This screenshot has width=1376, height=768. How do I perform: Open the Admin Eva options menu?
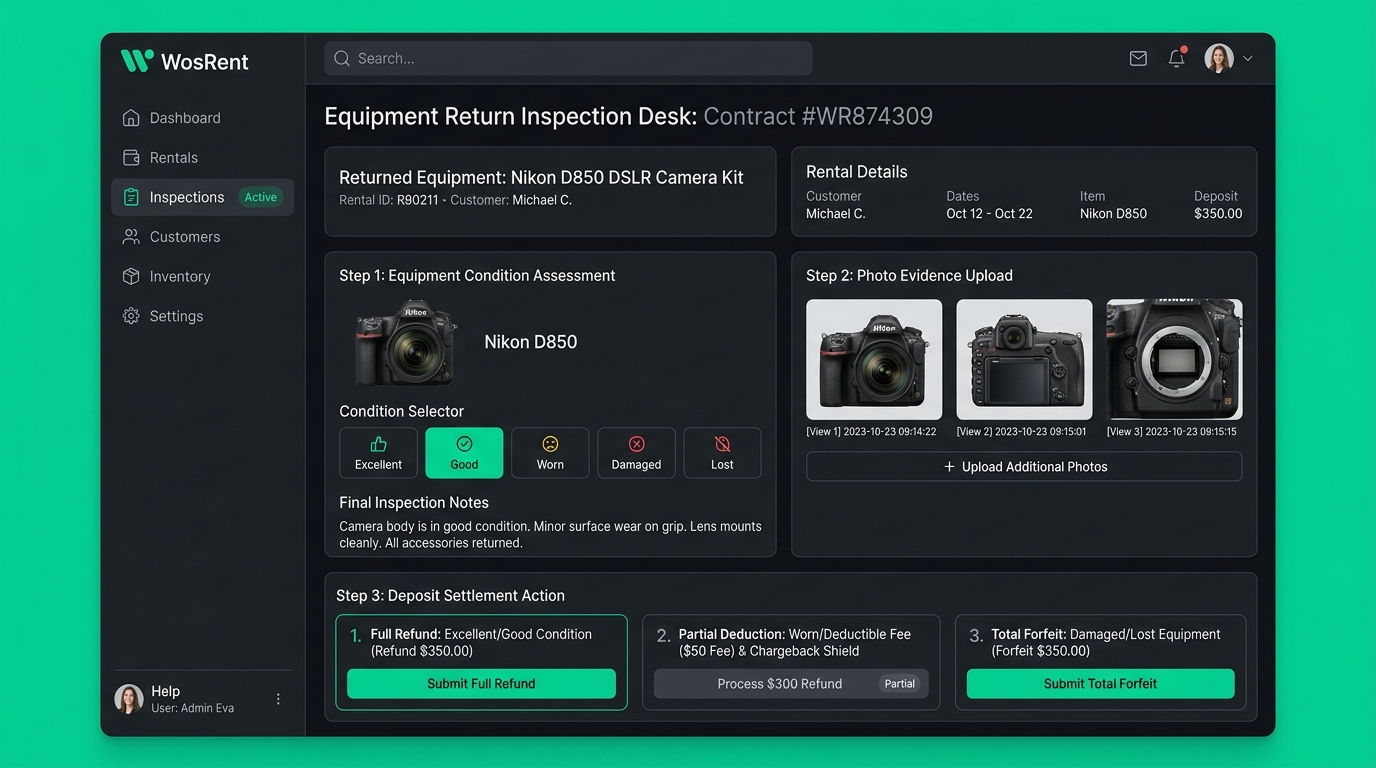[278, 699]
